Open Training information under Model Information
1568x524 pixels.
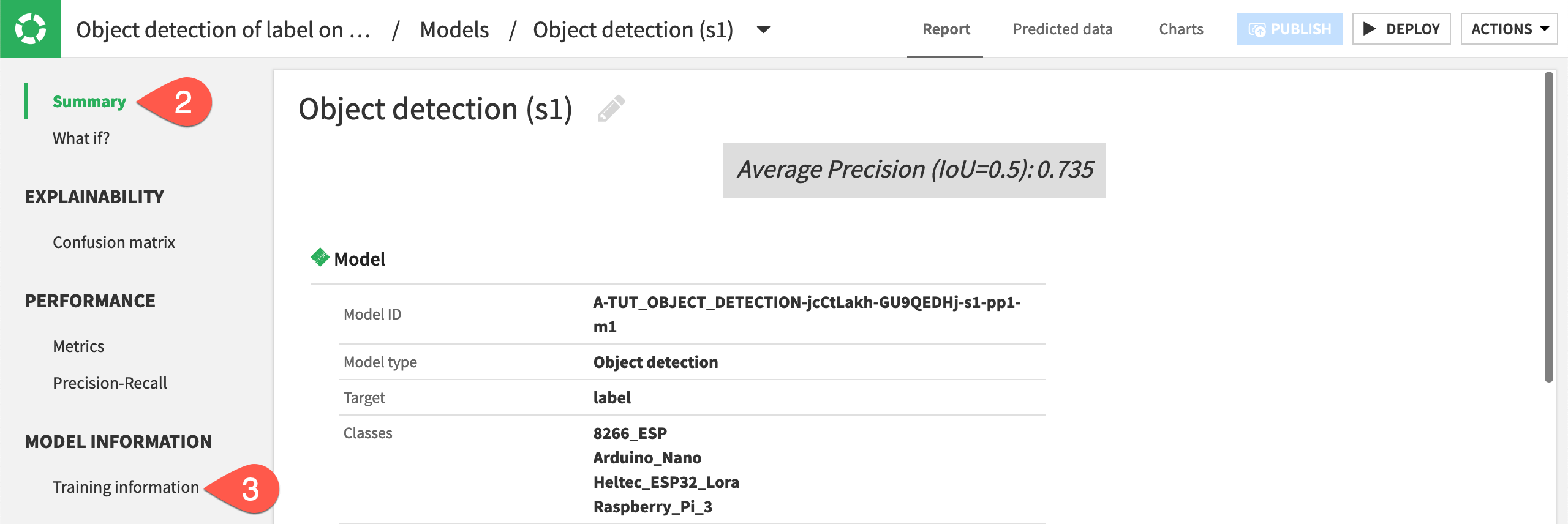click(125, 487)
